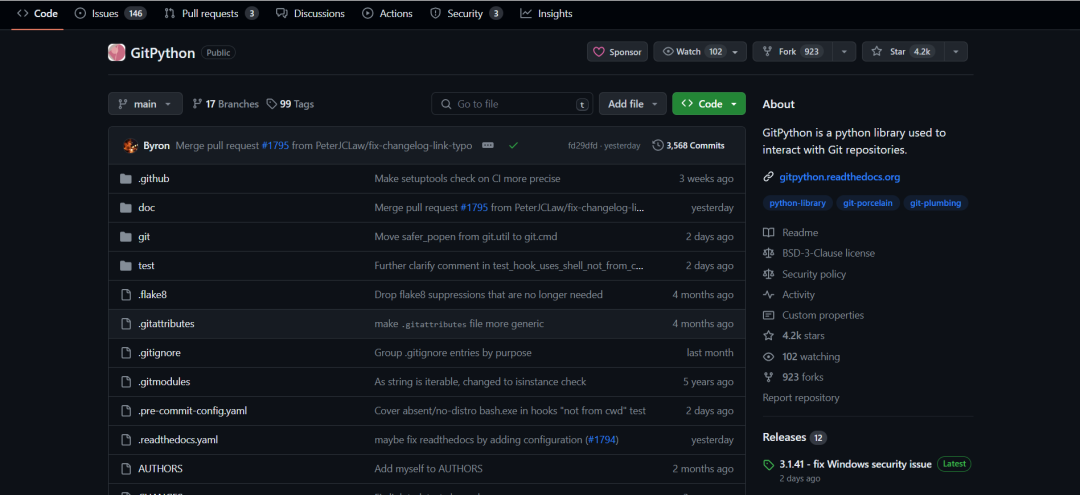The height and width of the screenshot is (495, 1080).
Task: Click the scale icon beside Security policy
Action: tap(769, 274)
